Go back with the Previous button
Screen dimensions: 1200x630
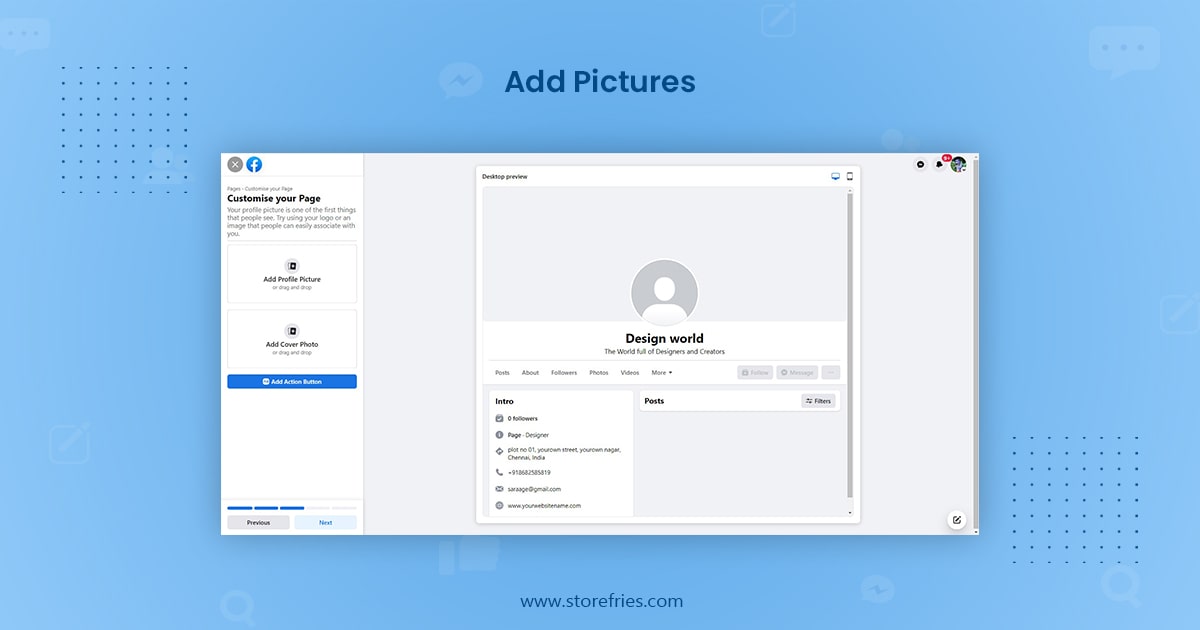(x=258, y=522)
